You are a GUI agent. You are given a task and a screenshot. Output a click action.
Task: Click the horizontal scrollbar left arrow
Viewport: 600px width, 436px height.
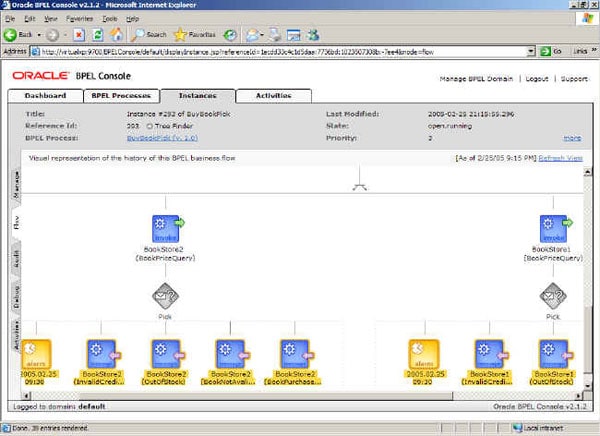coord(26,395)
